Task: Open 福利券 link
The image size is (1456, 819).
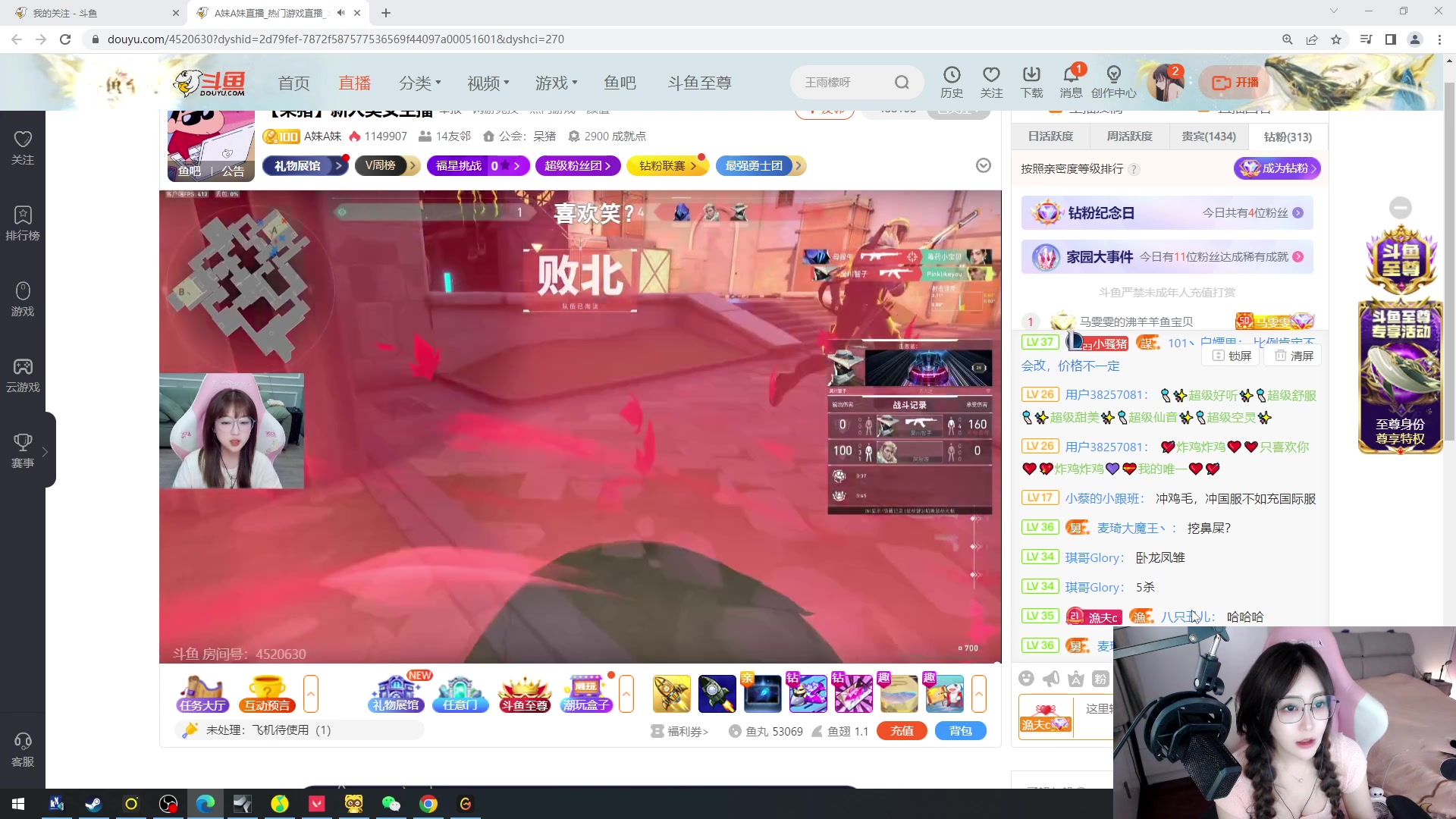Action: point(679,731)
